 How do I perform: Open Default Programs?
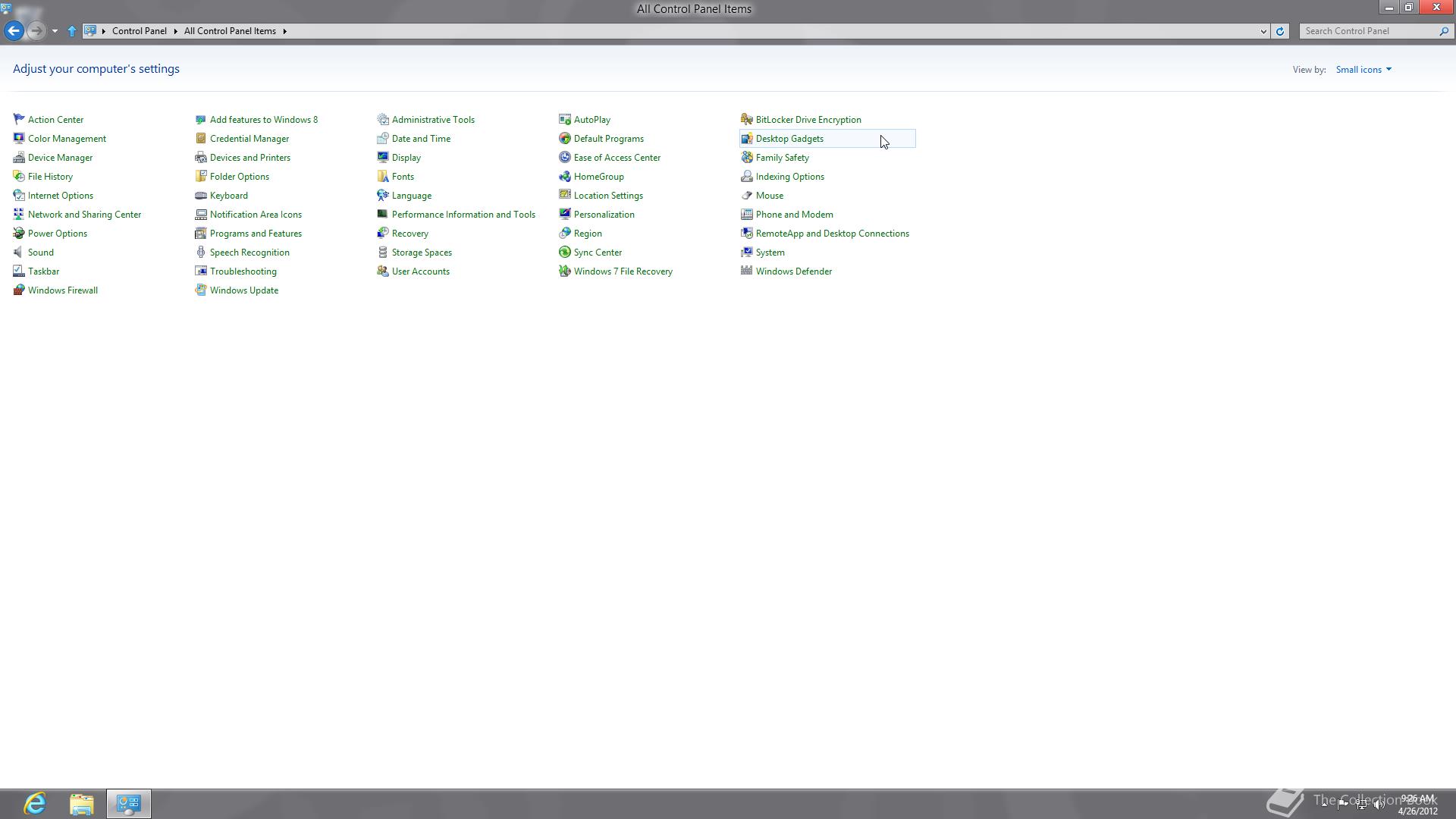608,138
